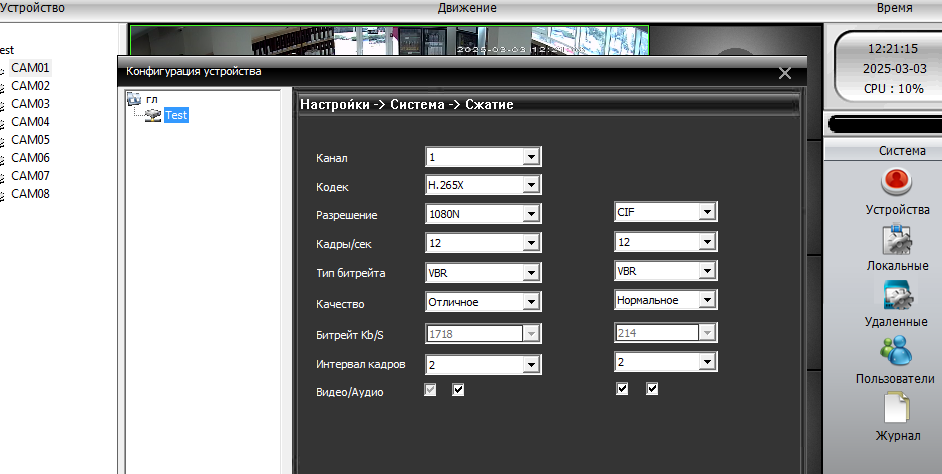942x474 pixels.
Task: Toggle sub stream audio checkbox
Action: pyautogui.click(x=652, y=389)
